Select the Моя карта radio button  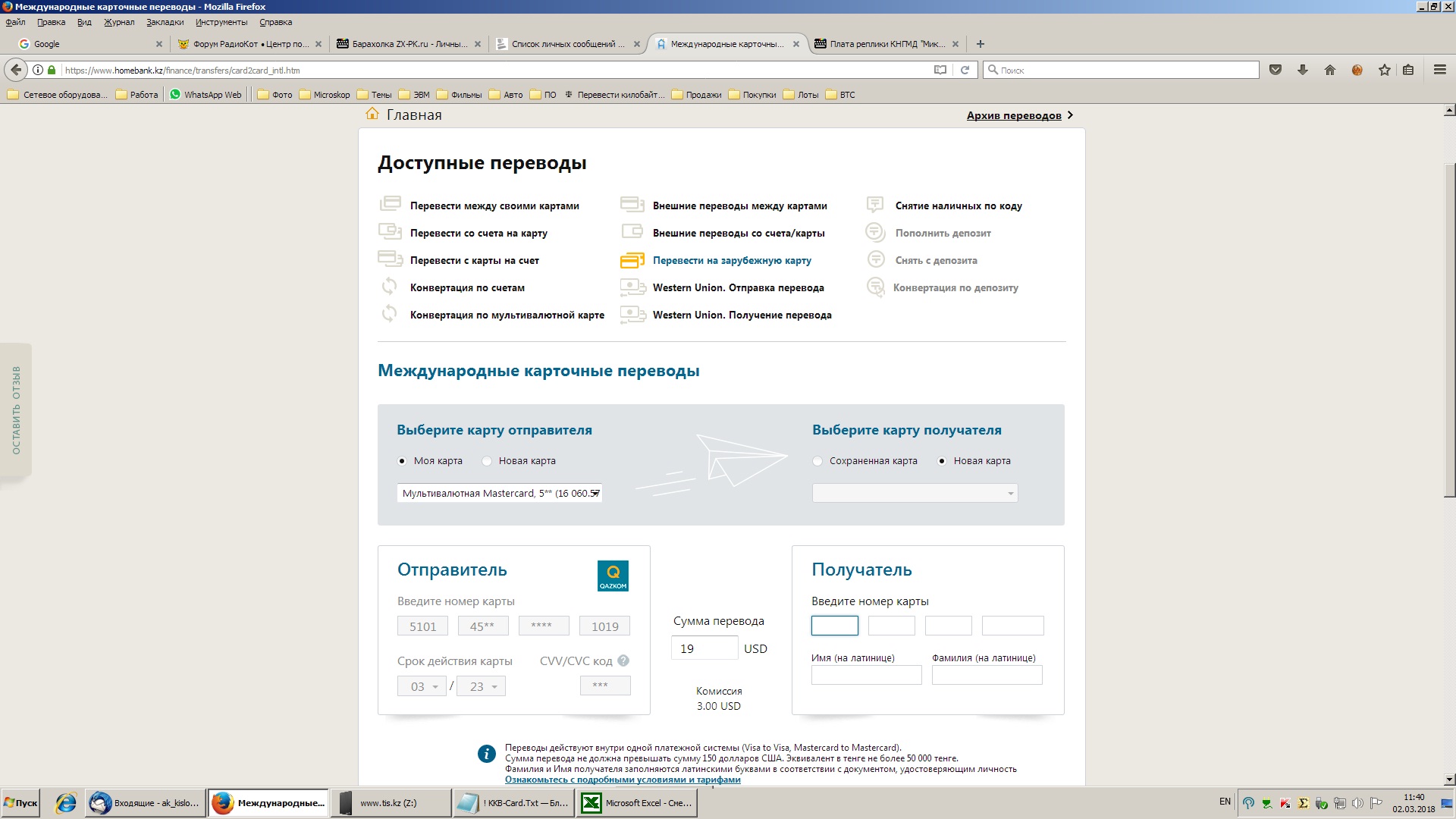[402, 461]
